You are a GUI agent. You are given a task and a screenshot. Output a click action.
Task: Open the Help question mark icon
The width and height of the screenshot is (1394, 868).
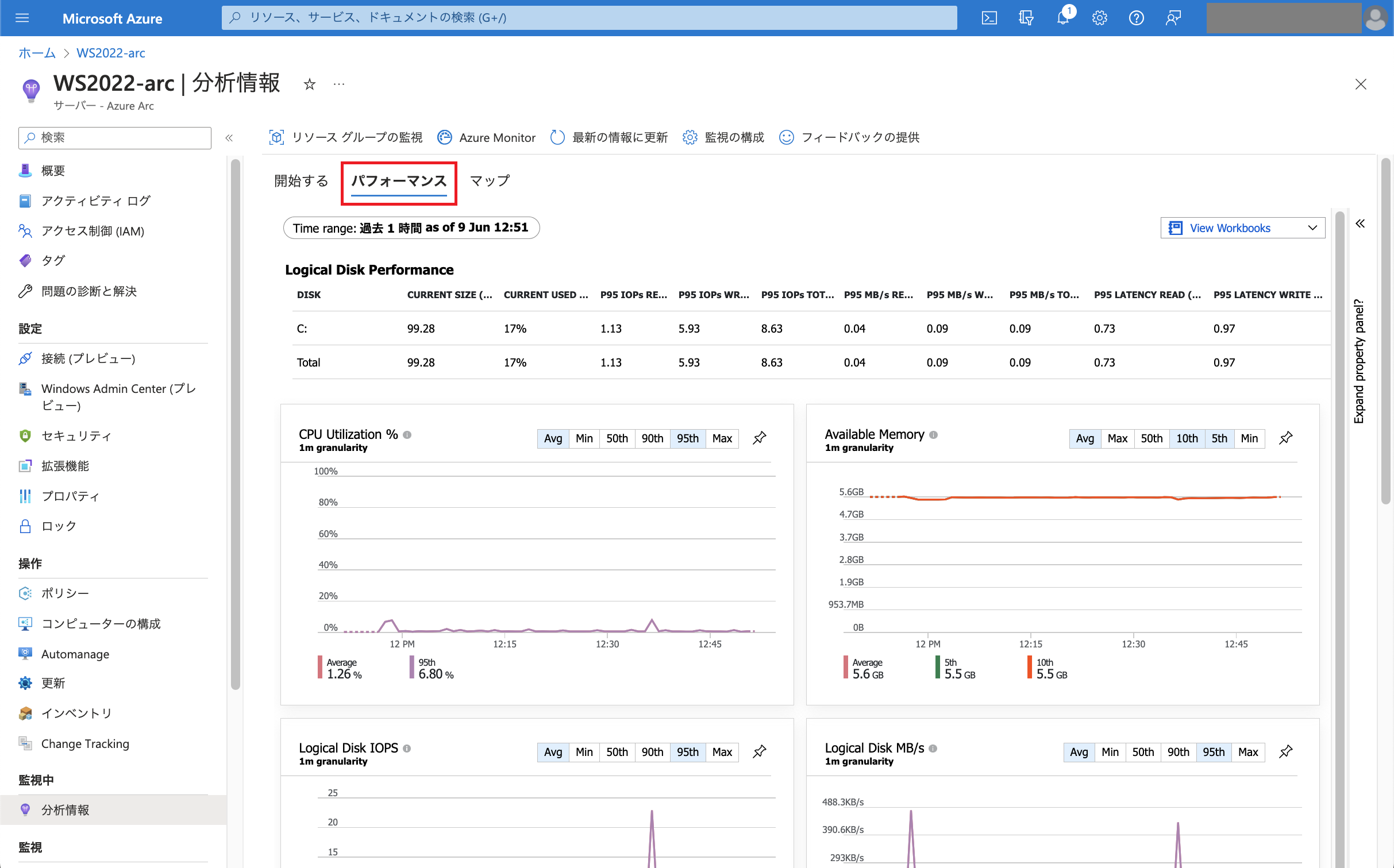pyautogui.click(x=1136, y=18)
